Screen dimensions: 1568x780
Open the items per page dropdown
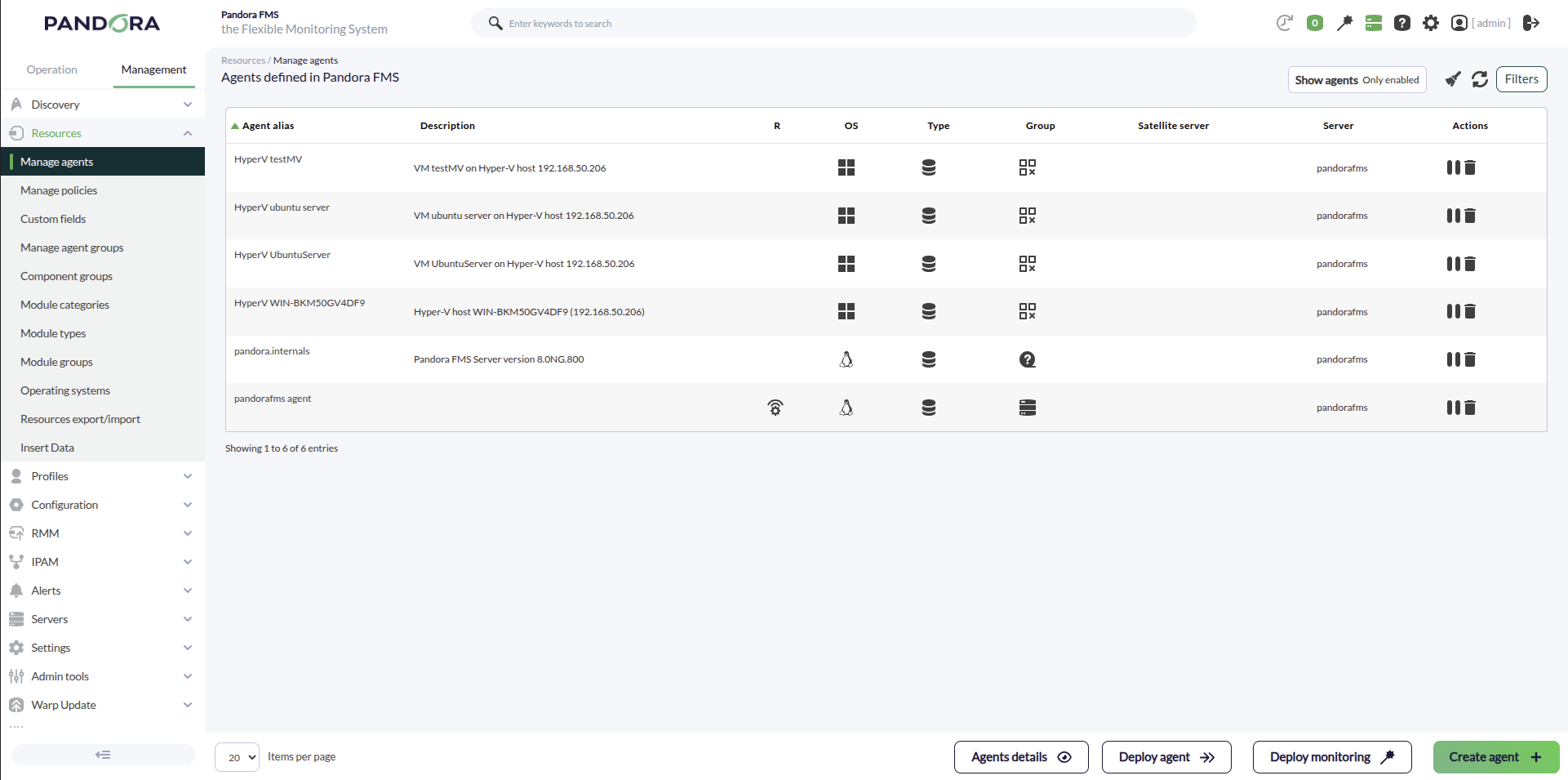point(237,757)
